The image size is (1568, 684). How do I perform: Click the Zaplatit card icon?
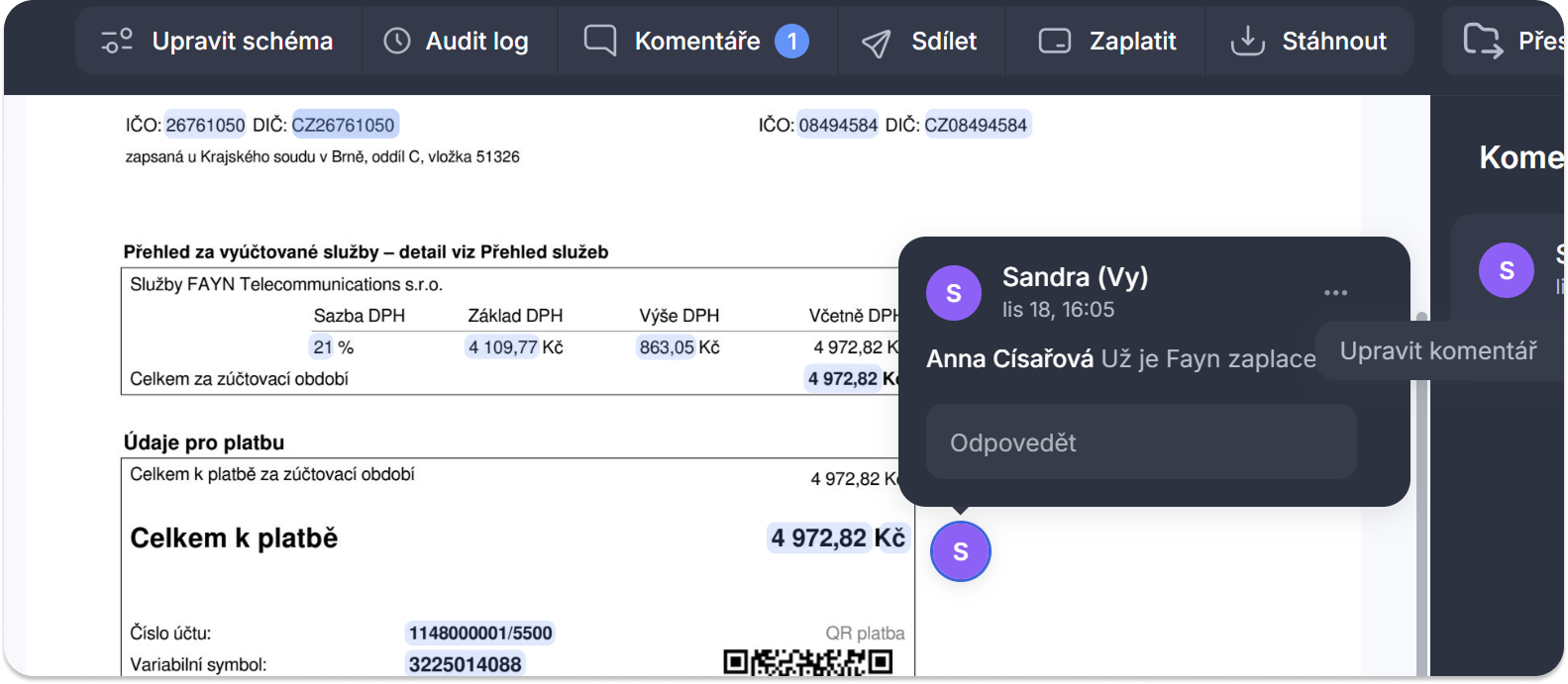(x=1055, y=42)
